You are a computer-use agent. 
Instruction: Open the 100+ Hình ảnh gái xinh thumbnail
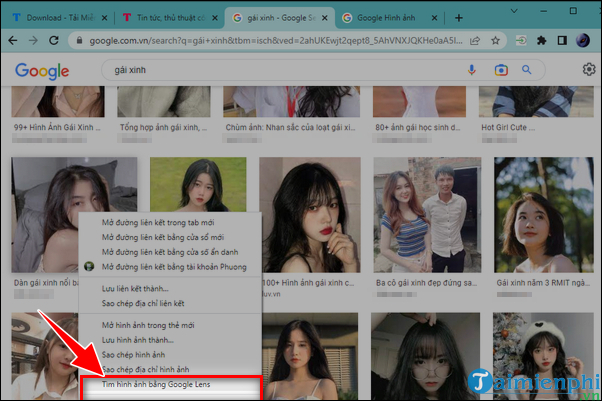[x=310, y=215]
